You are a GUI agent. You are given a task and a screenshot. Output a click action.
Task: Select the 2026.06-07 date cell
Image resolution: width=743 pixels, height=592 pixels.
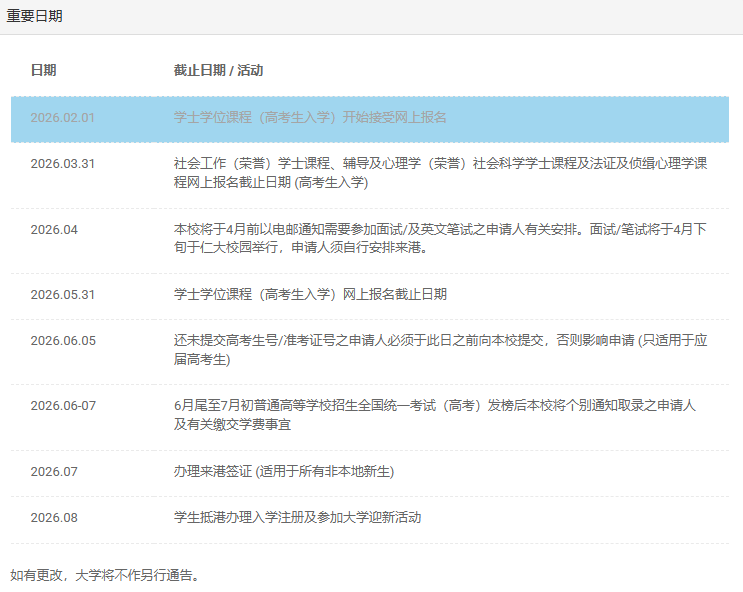click(x=62, y=406)
